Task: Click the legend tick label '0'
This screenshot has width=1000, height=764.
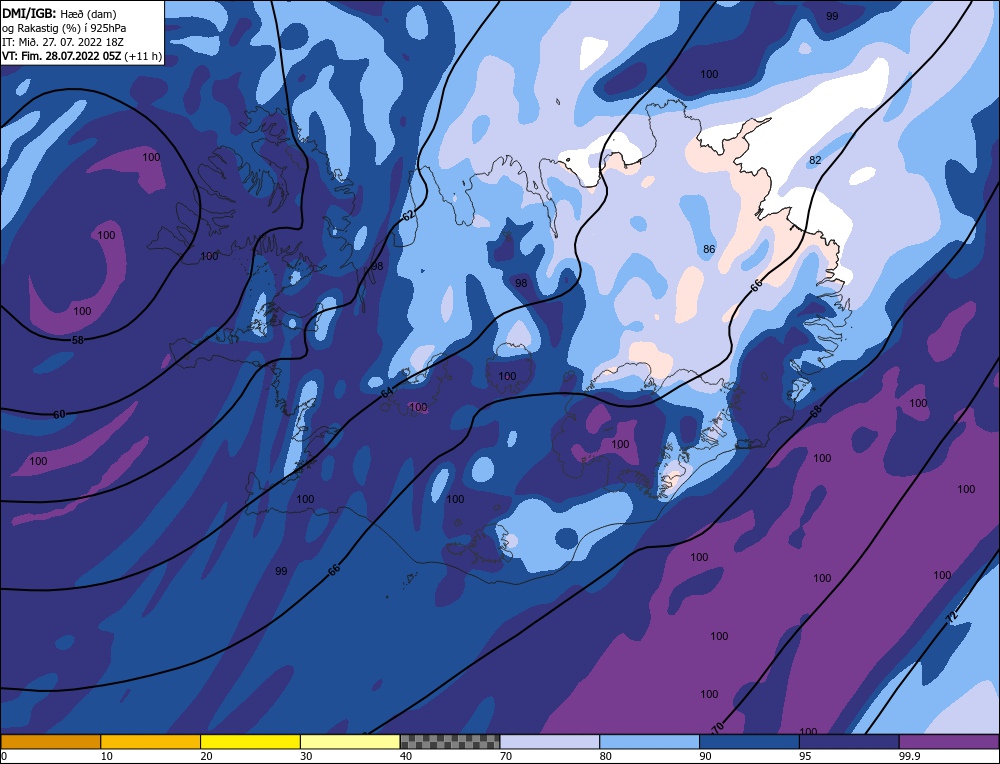Action: 4,756
